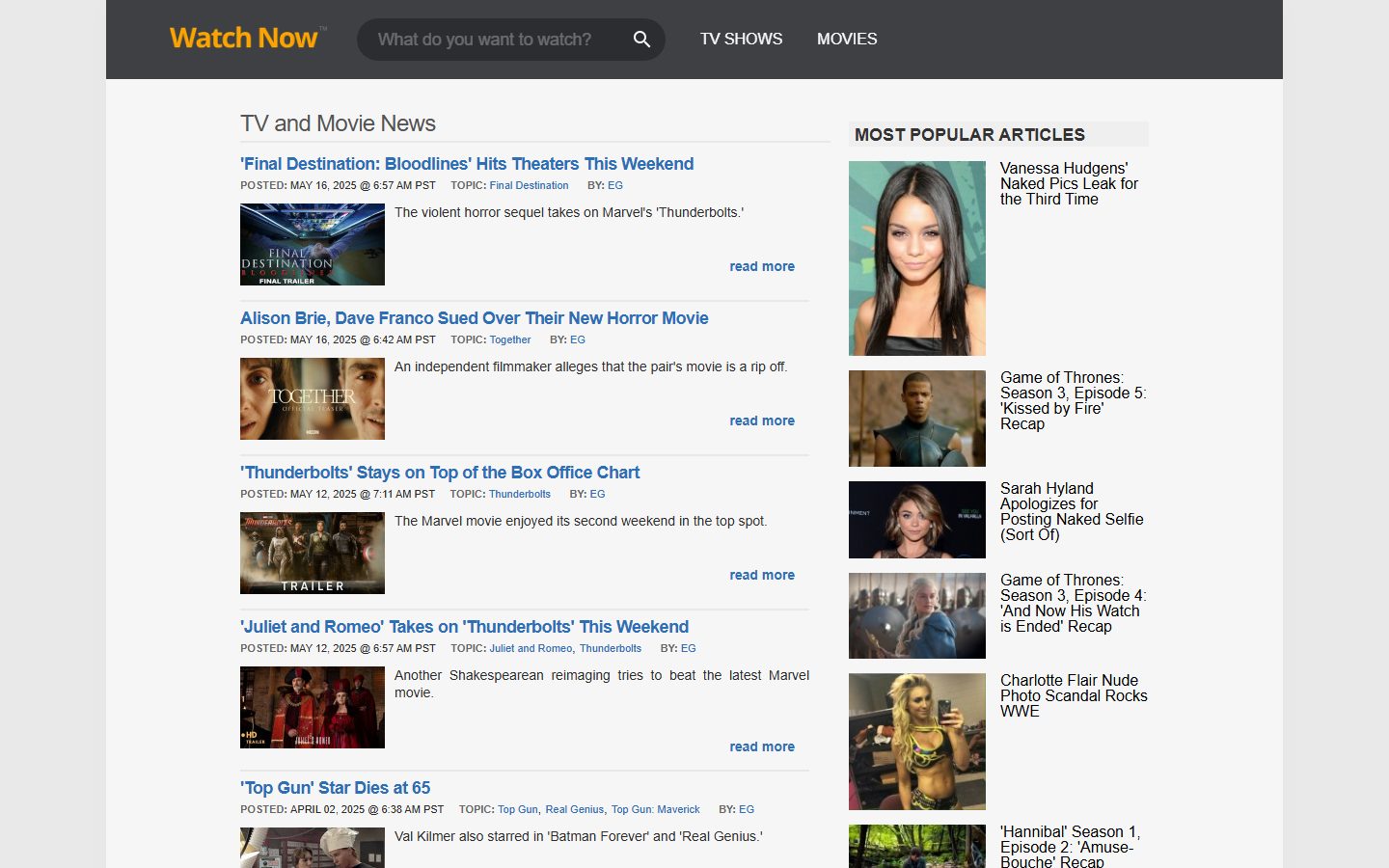The image size is (1389, 868).
Task: Click author EG on Top Gun article
Action: coord(747,809)
